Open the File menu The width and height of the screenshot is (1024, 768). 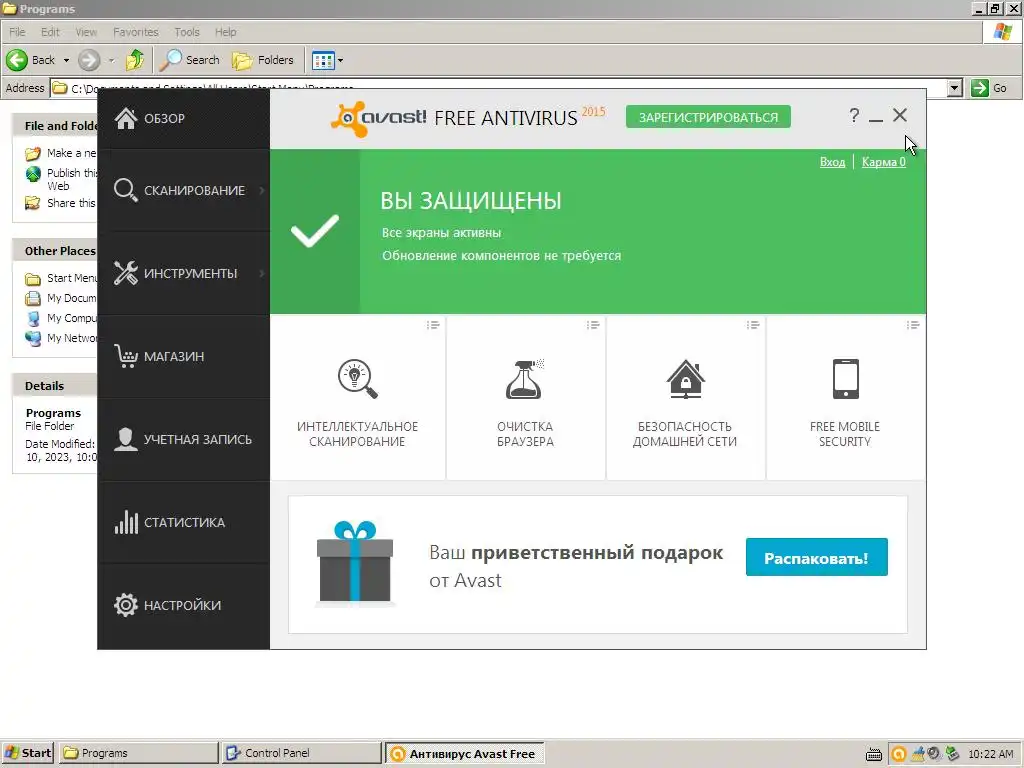coord(17,32)
